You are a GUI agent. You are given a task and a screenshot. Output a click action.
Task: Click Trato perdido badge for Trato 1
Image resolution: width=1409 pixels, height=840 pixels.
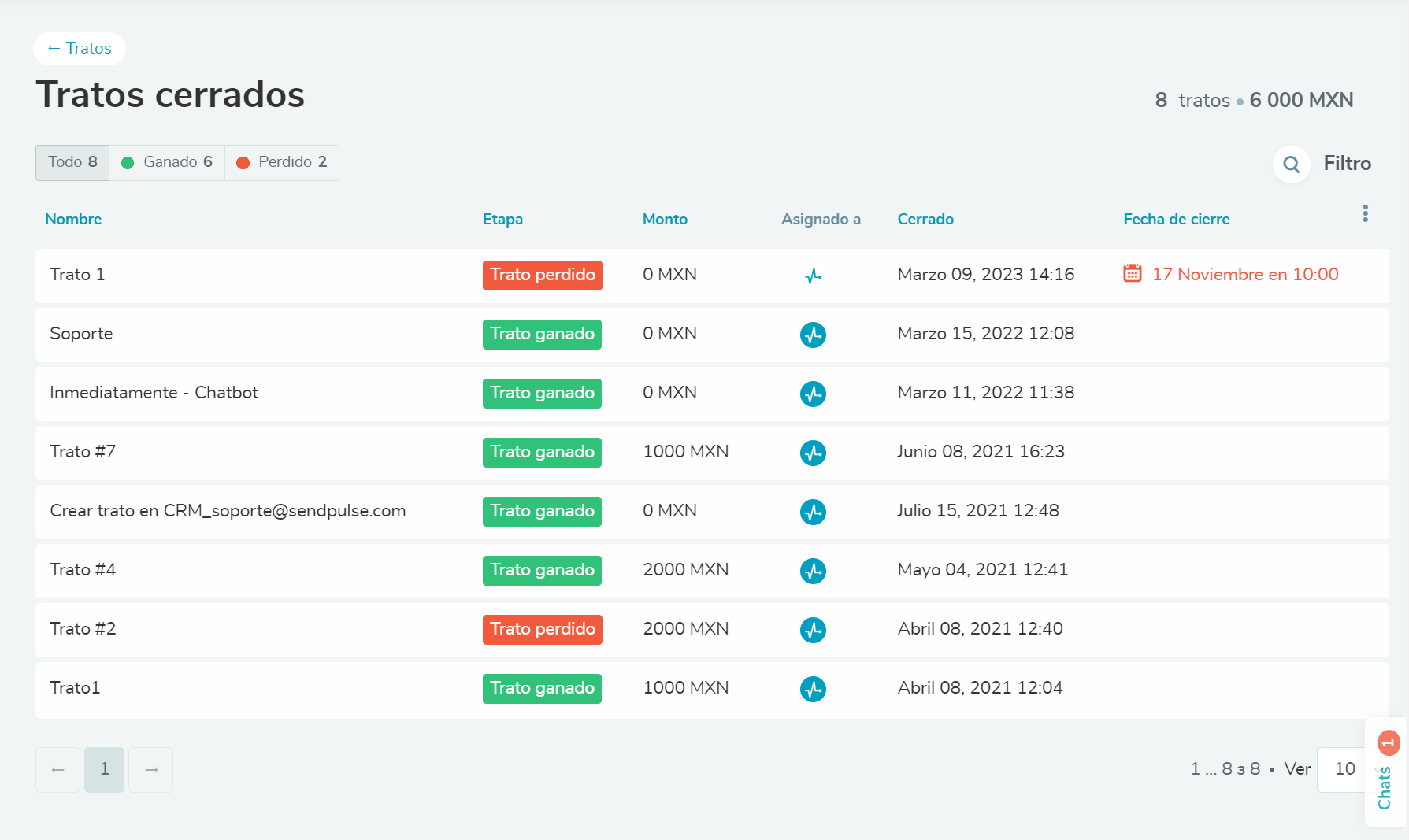543,275
